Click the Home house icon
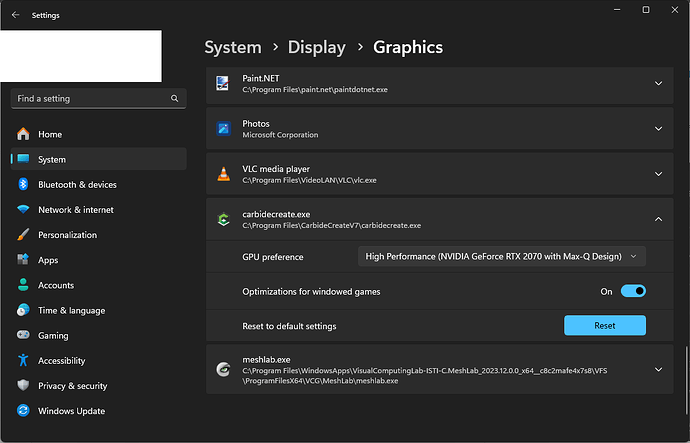Image resolution: width=690 pixels, height=443 pixels. tap(23, 134)
